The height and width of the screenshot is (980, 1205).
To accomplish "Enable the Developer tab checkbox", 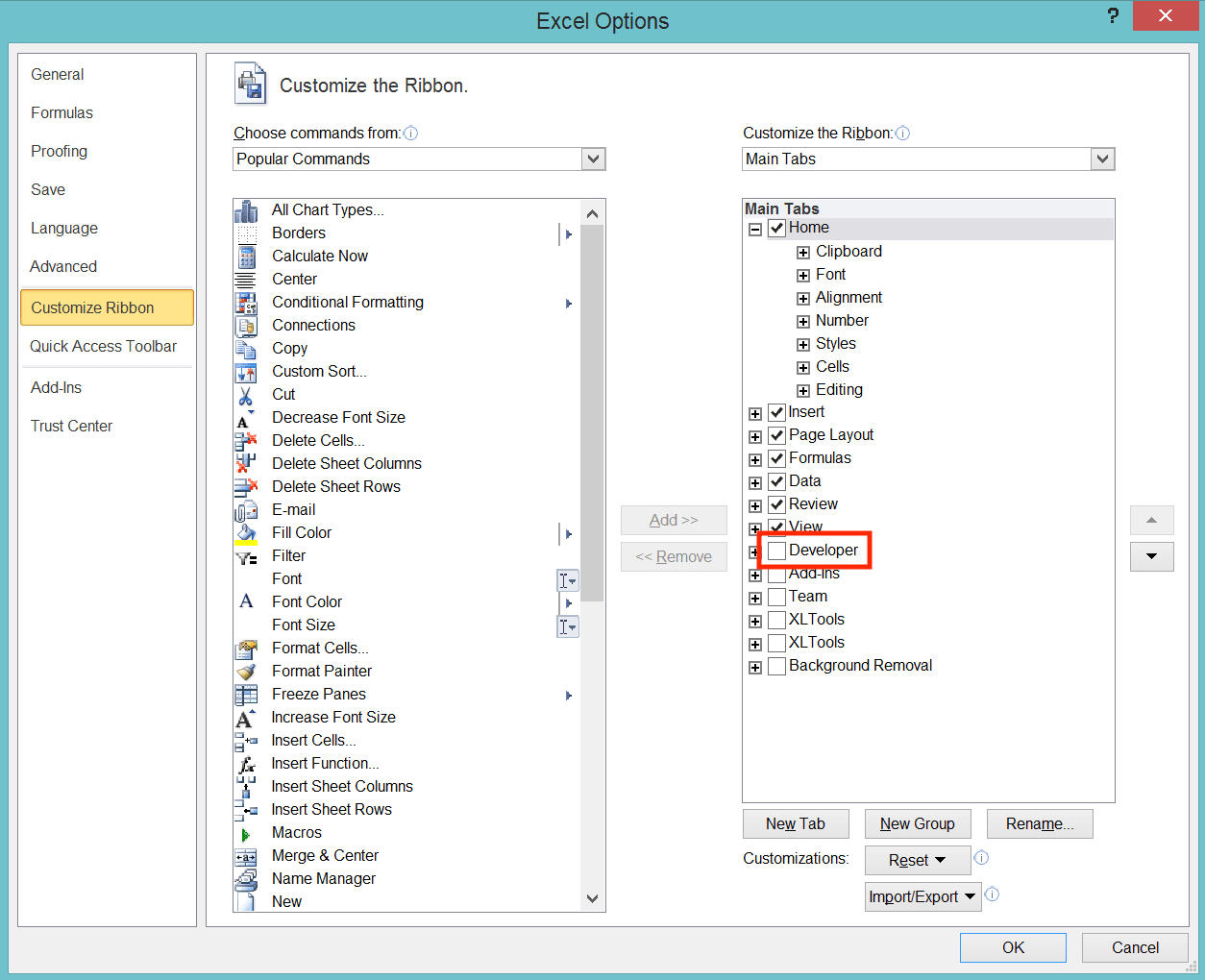I will [x=777, y=551].
